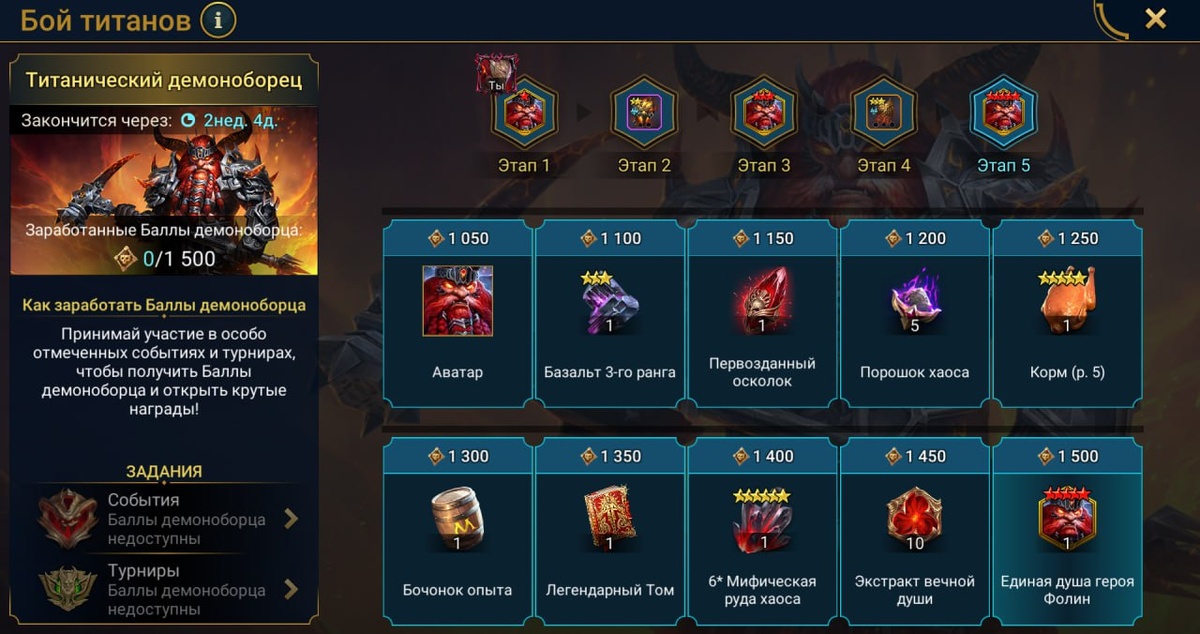Switch to Этап 2 stage
Image resolution: width=1200 pixels, height=634 pixels.
coord(644,112)
